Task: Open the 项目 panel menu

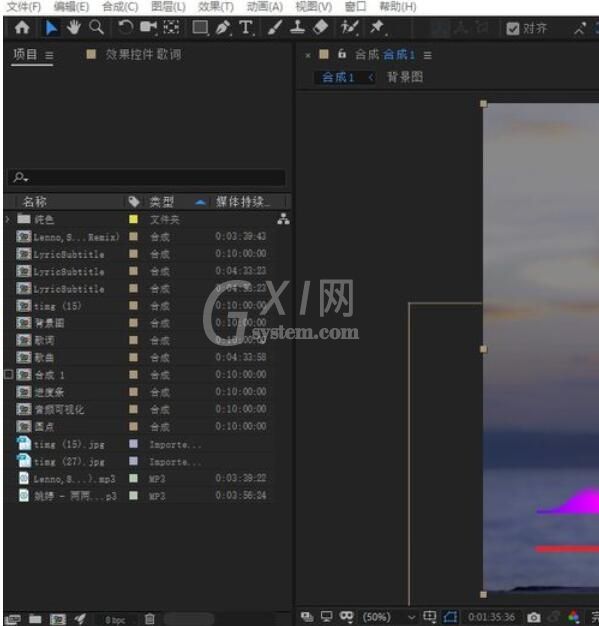Action: click(49, 55)
